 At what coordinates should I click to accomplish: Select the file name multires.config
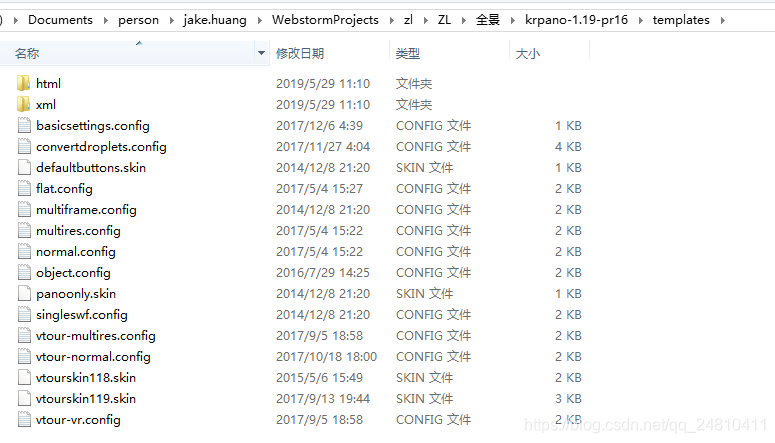[79, 231]
